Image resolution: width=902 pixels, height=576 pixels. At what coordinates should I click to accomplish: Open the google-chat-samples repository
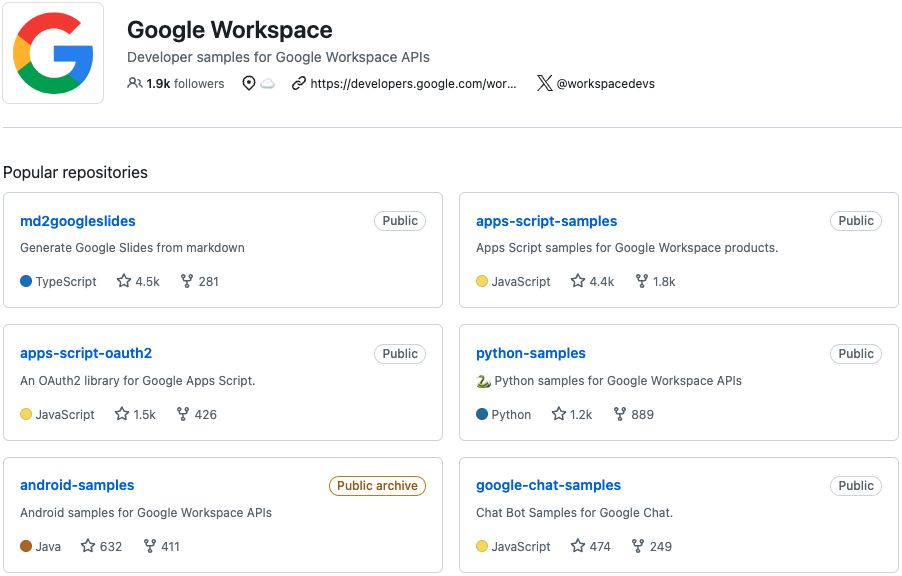point(548,485)
